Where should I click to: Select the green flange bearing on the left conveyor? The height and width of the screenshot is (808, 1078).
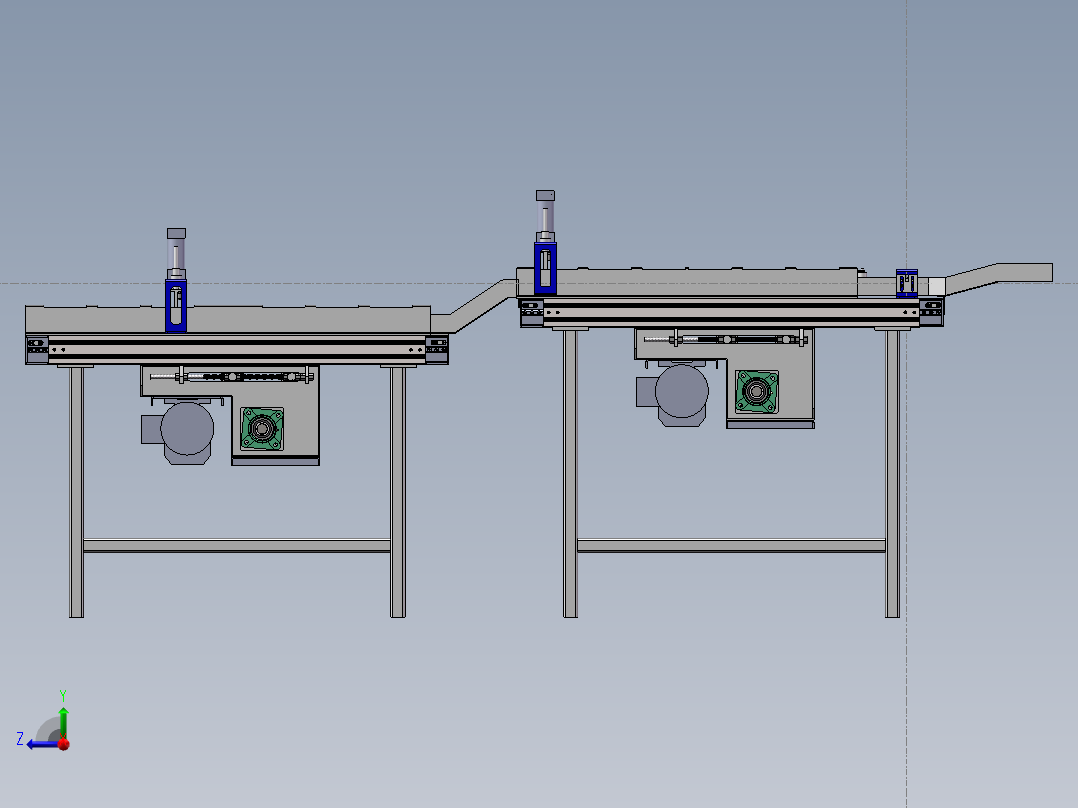pos(262,429)
